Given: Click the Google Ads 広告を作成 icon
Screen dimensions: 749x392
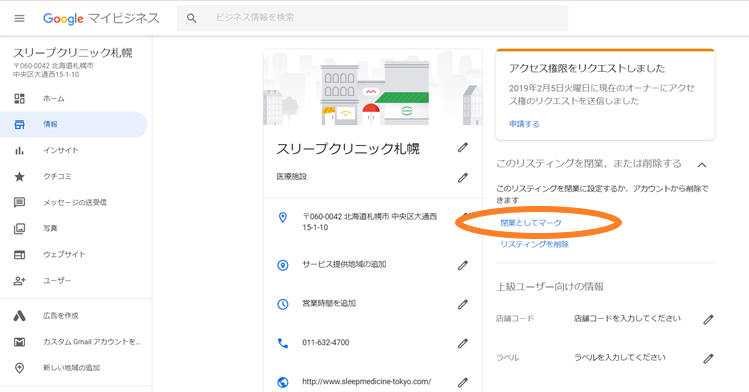Looking at the screenshot, I should [x=20, y=316].
